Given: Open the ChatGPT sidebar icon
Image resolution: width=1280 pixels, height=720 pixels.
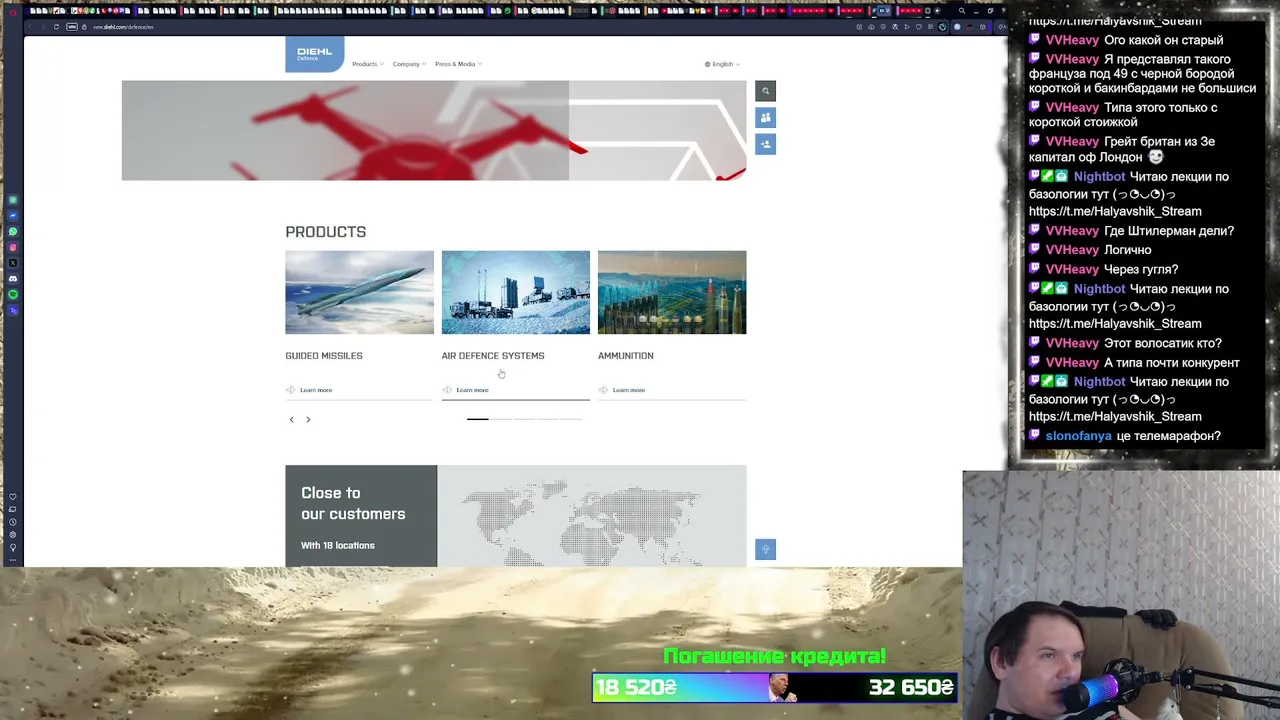Looking at the screenshot, I should pos(13,200).
